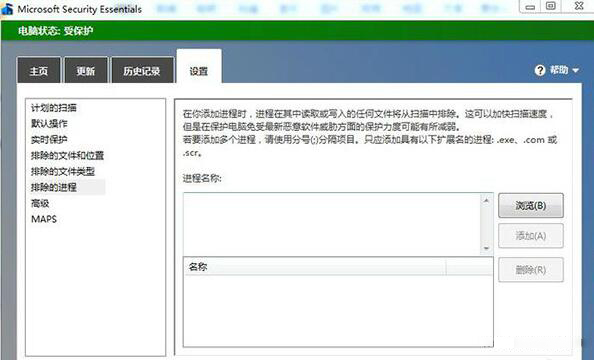This screenshot has width=594, height=360.
Task: Click the process box scroll up arrow
Action: click(486, 200)
